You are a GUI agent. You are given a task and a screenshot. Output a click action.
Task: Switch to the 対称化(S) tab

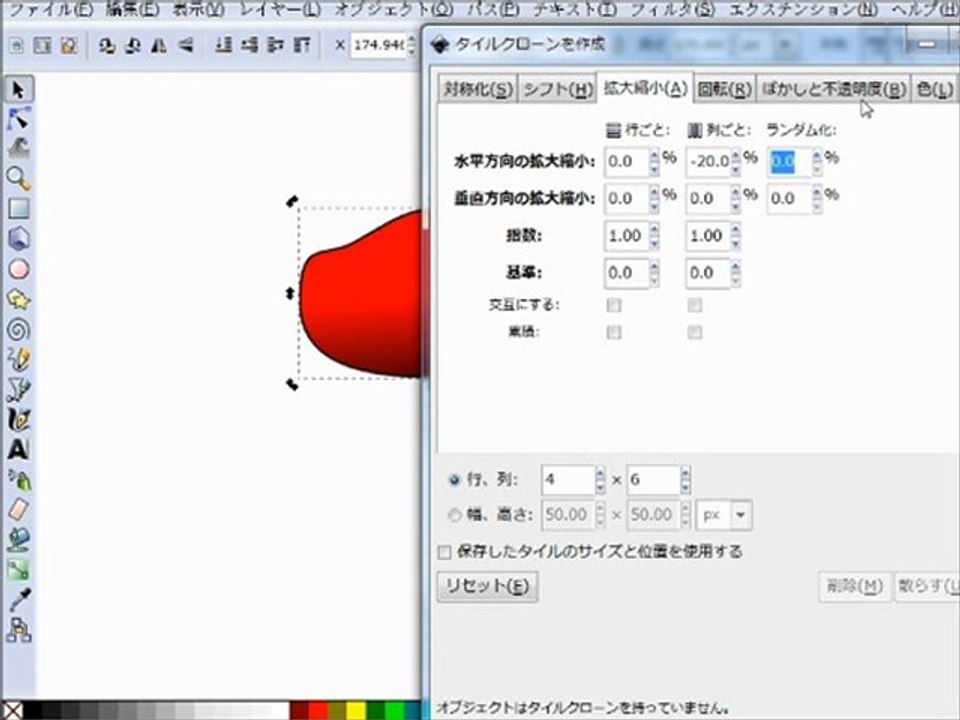(478, 89)
